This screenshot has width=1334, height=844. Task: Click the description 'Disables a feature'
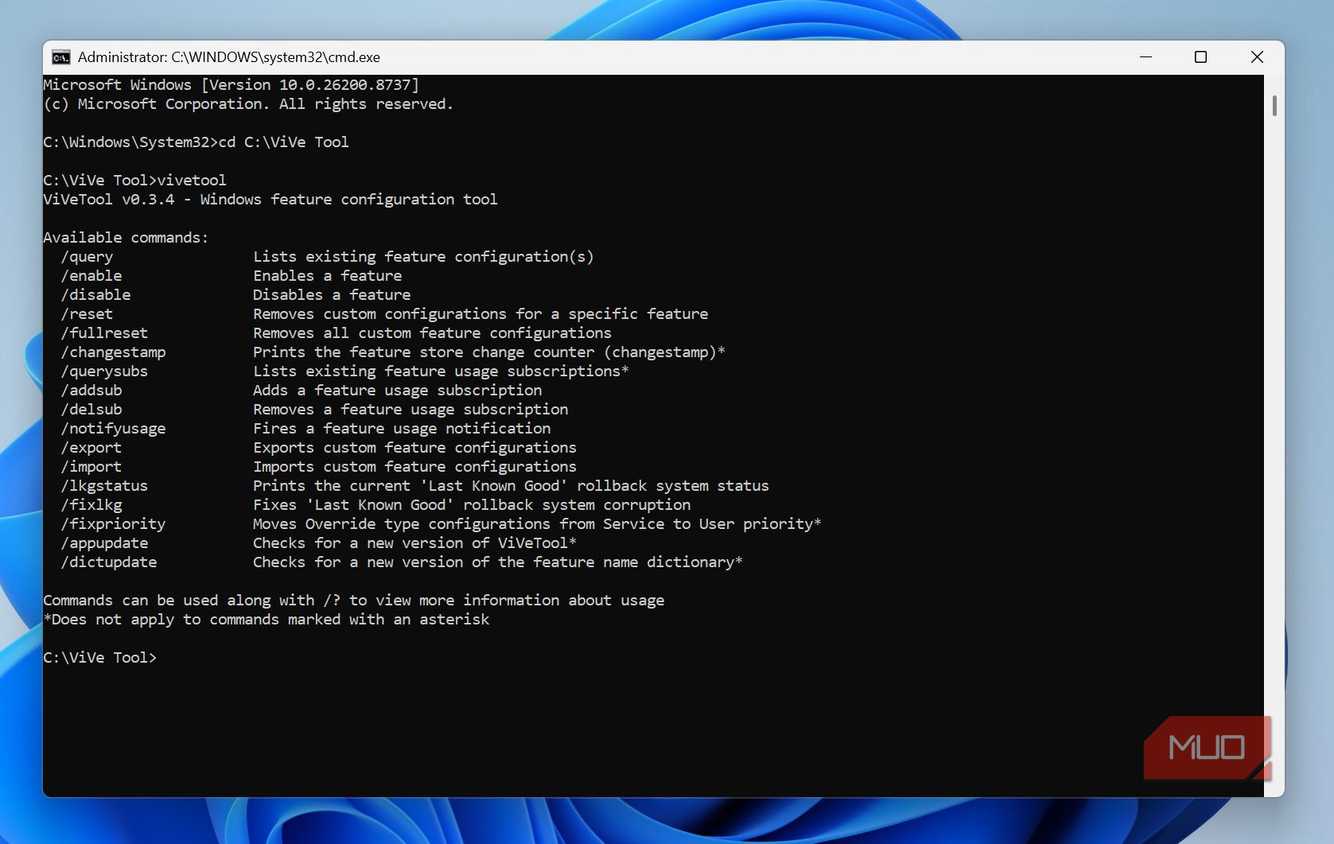click(332, 294)
